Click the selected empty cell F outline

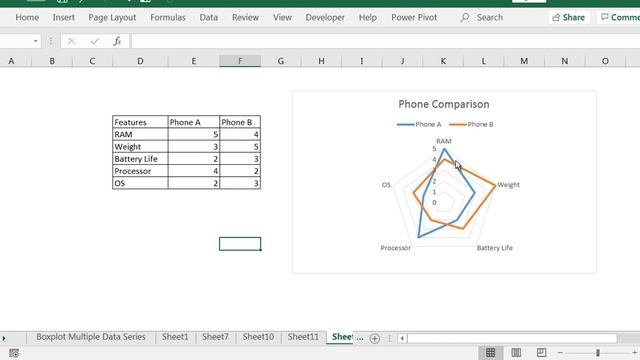(x=240, y=244)
